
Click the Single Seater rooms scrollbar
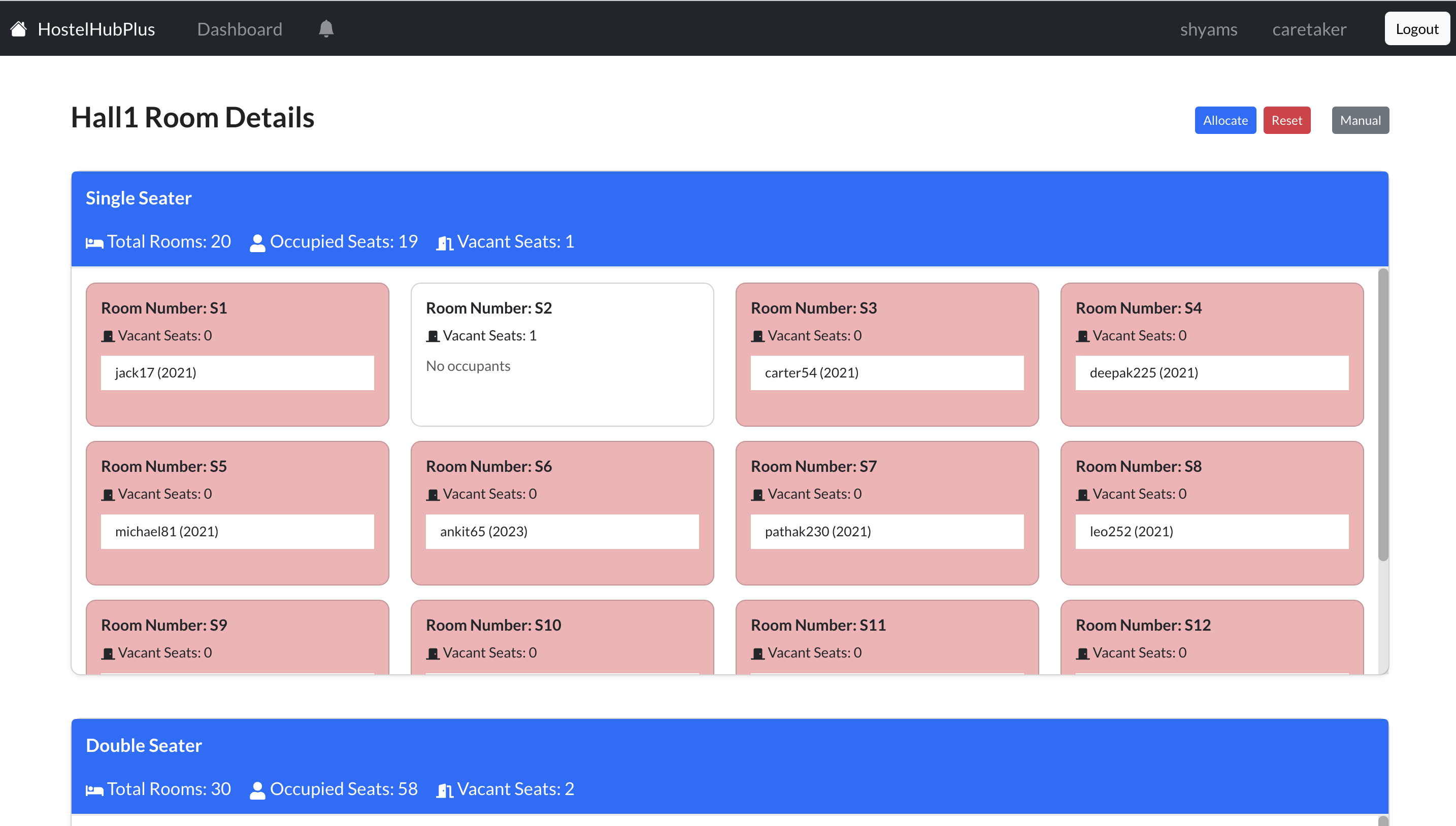coord(1383,414)
